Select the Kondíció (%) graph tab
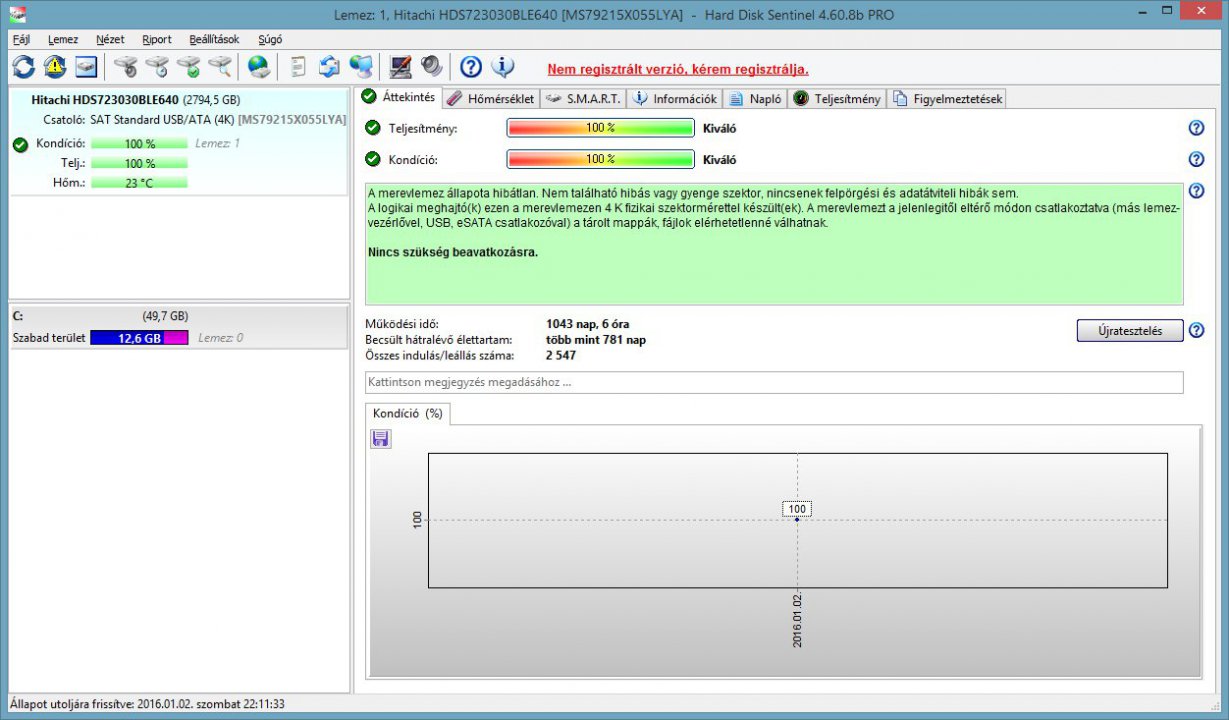Screen dimensions: 1229x720 click(407, 413)
